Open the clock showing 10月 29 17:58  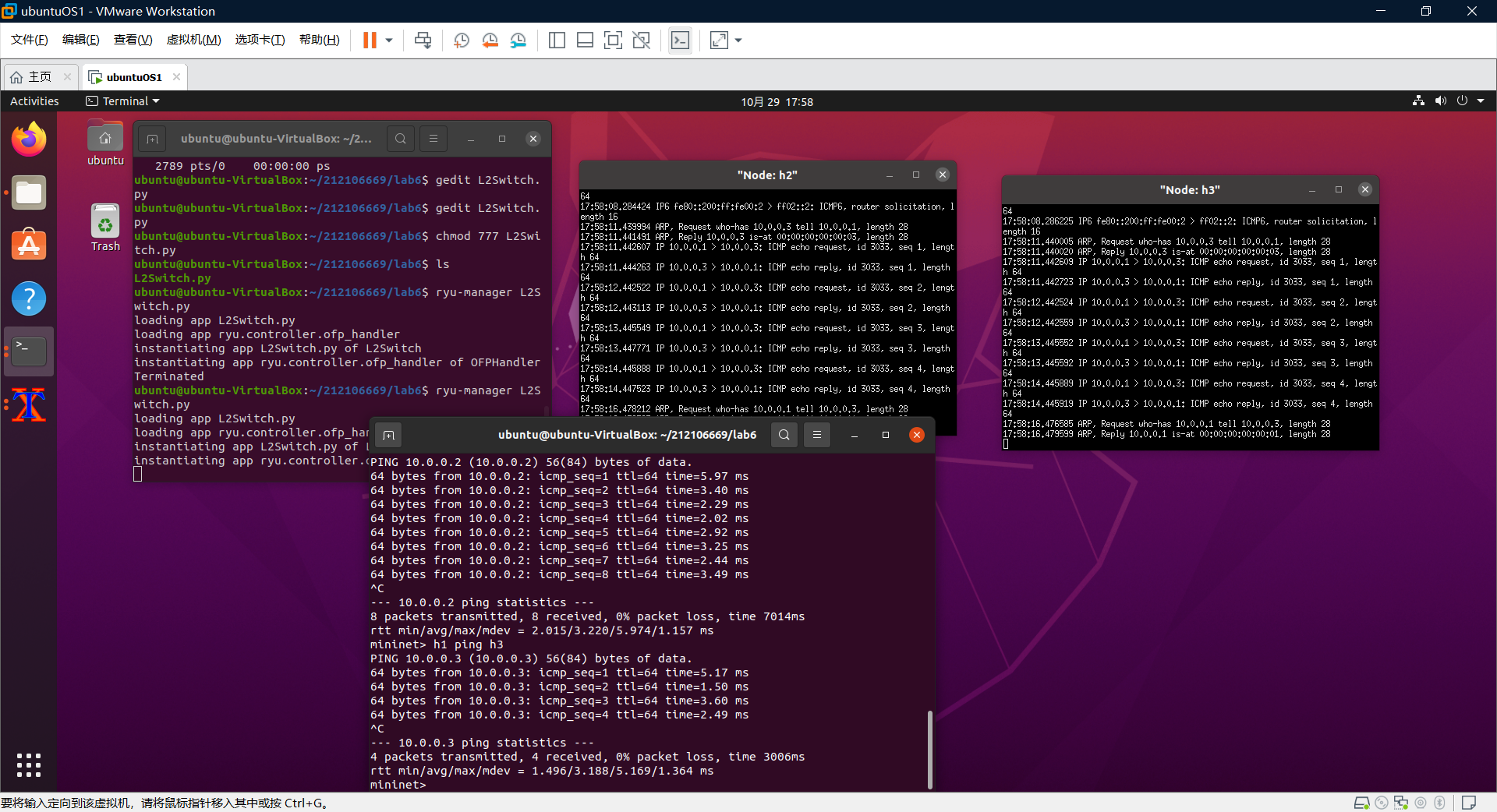coord(777,101)
